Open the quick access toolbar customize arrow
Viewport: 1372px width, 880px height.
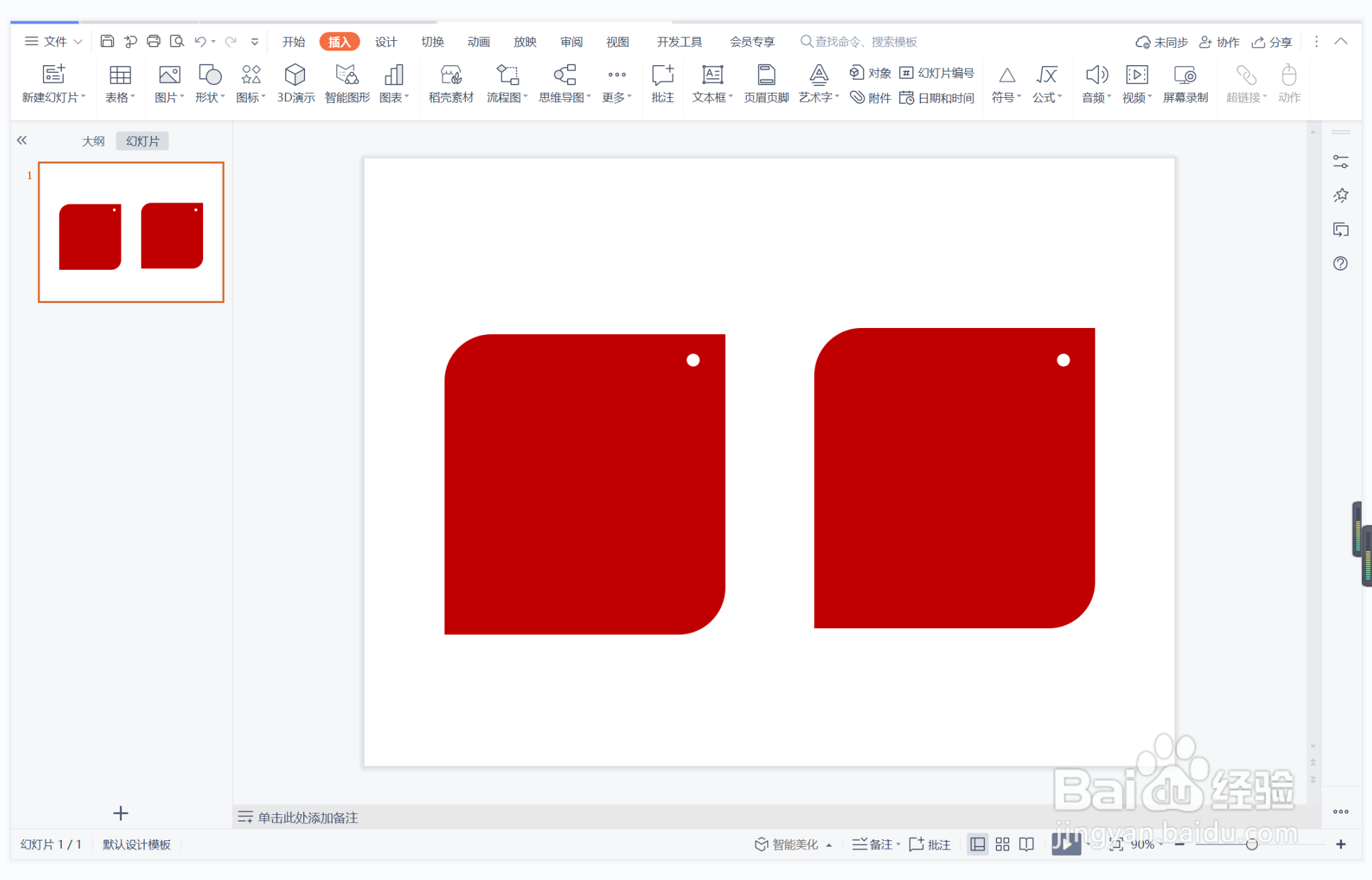click(x=255, y=42)
